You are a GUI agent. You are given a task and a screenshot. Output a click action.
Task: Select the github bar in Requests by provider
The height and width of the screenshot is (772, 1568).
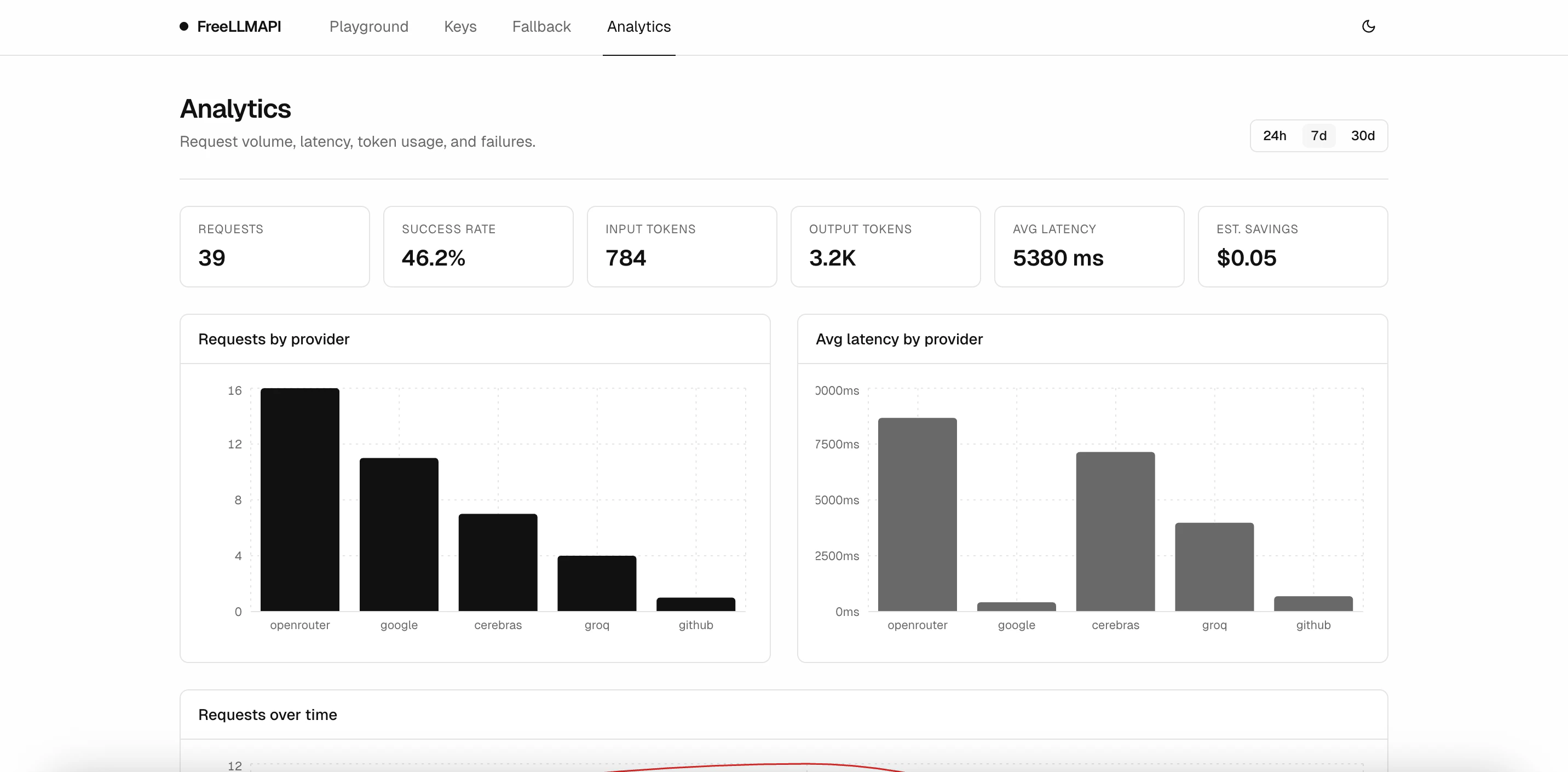pos(696,604)
